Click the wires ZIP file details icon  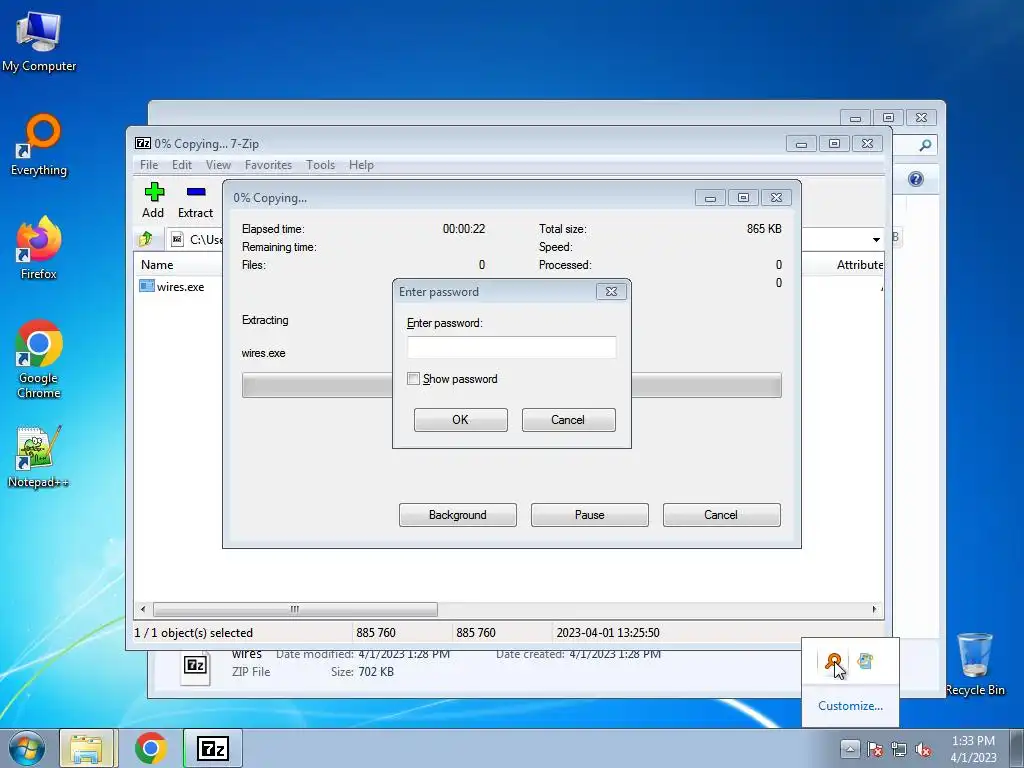[195, 667]
